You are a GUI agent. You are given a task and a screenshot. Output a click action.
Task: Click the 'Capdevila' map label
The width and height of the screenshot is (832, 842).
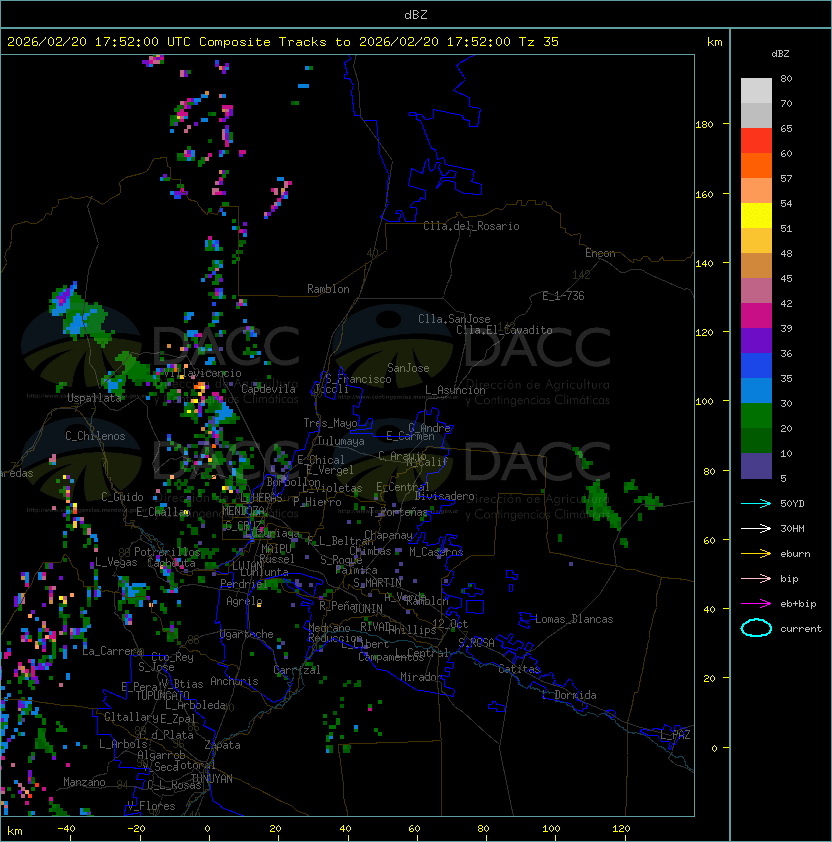[268, 389]
